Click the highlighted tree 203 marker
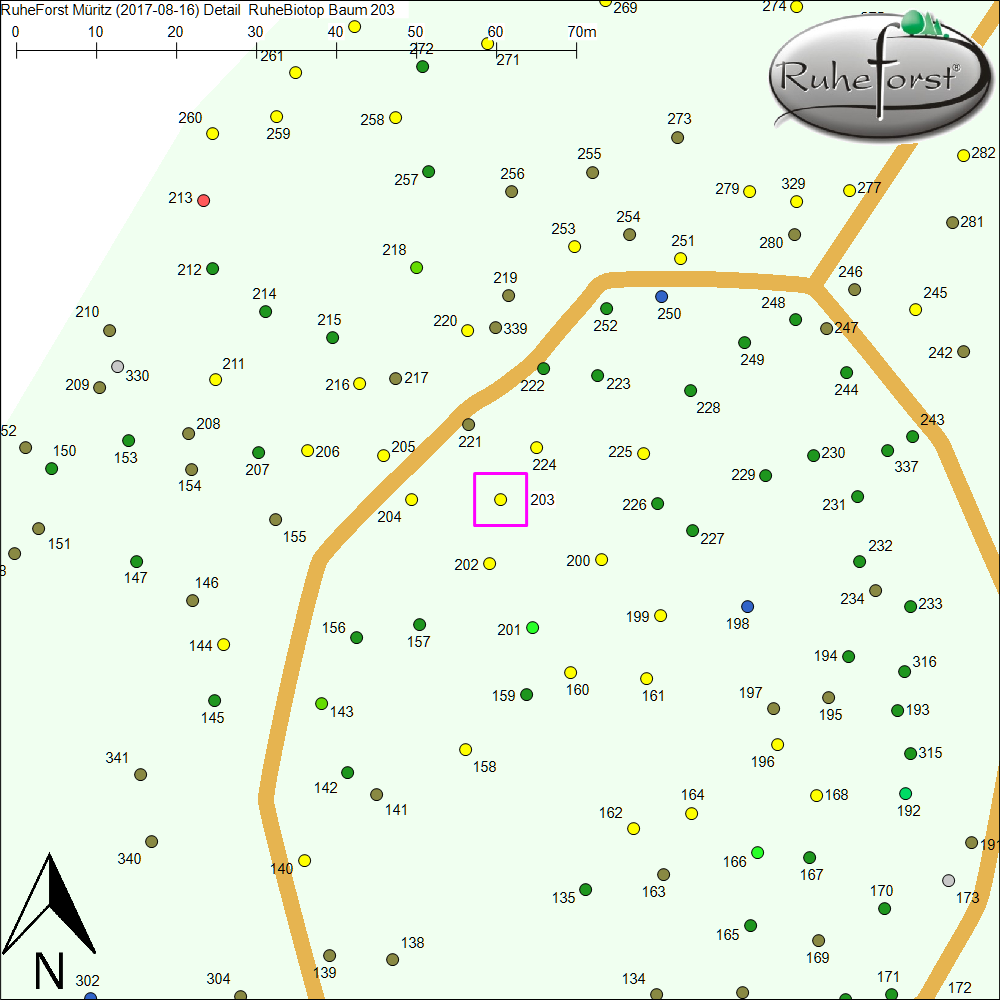 point(501,499)
